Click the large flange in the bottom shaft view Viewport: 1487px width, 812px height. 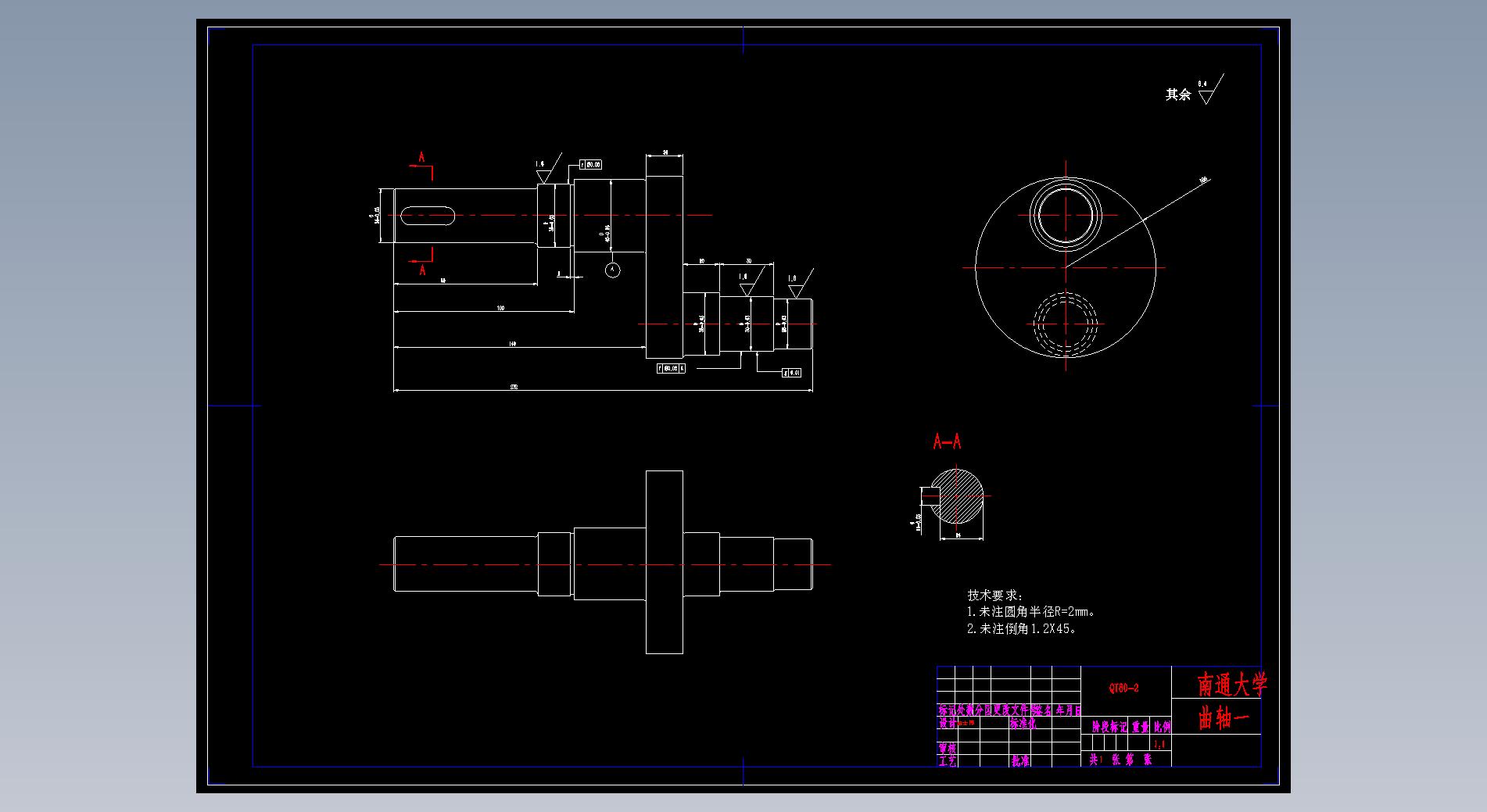664,562
